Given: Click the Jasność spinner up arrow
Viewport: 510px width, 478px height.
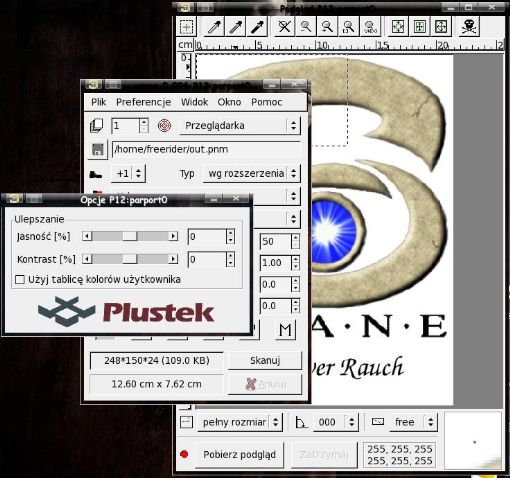Looking at the screenshot, I should click(x=231, y=233).
